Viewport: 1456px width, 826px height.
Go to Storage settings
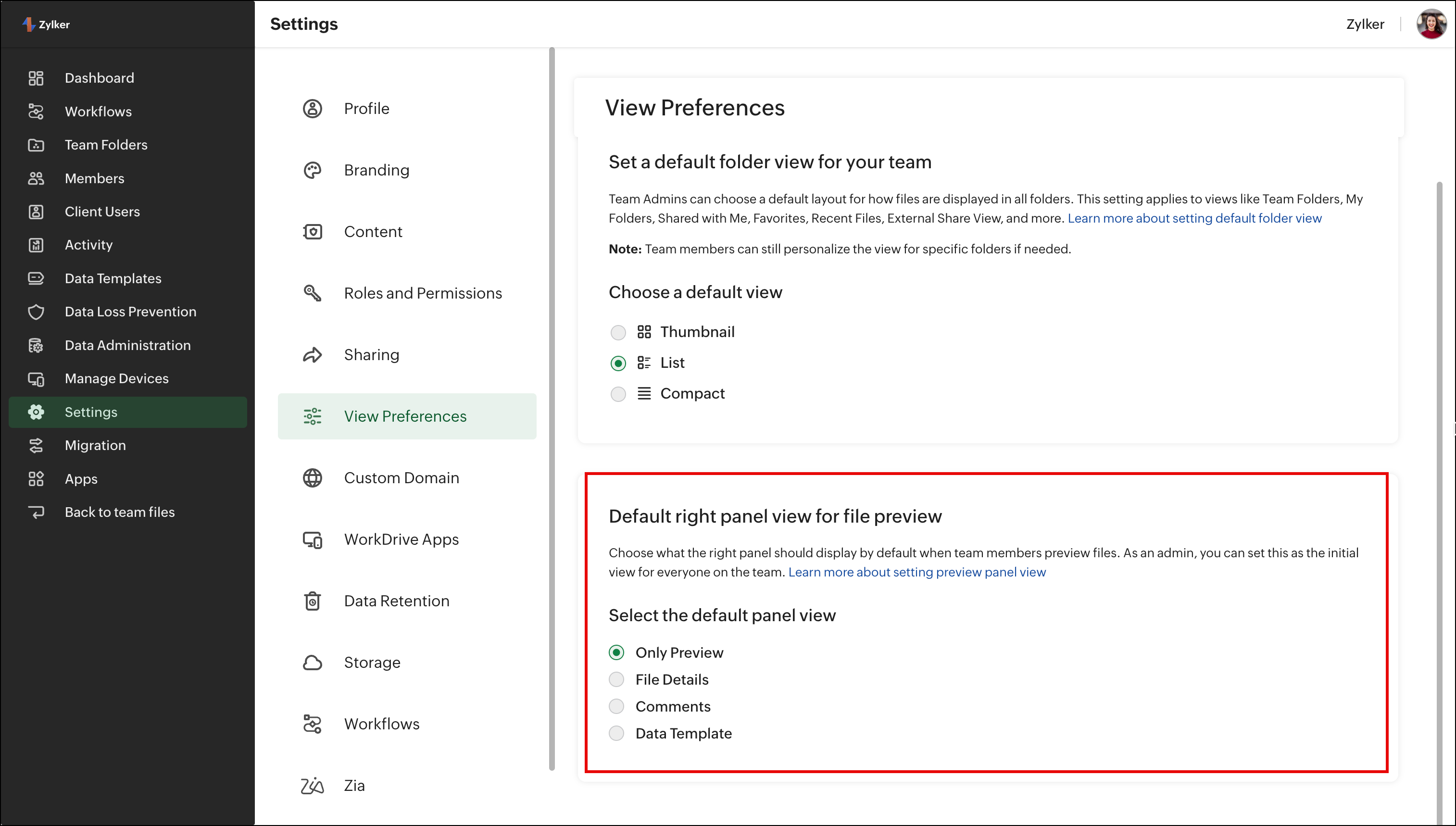pyautogui.click(x=372, y=663)
